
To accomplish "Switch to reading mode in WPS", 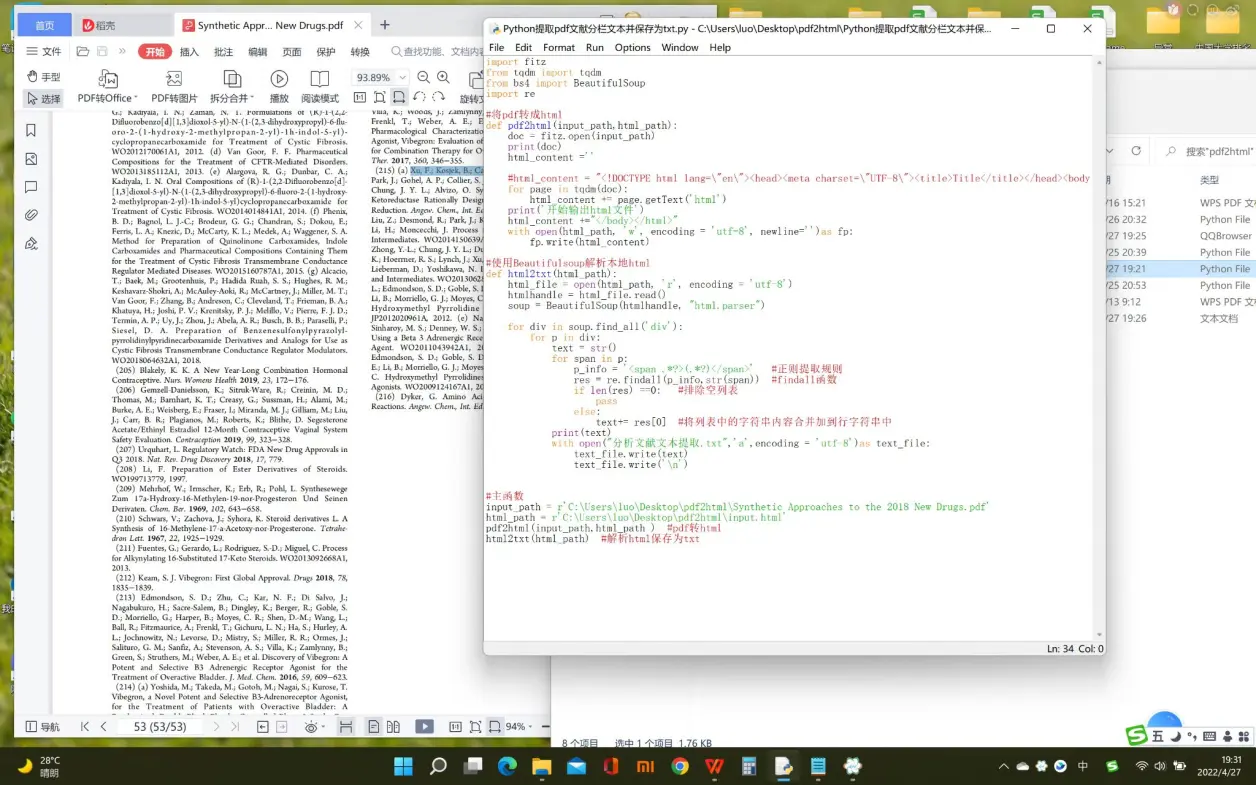I will pos(320,87).
